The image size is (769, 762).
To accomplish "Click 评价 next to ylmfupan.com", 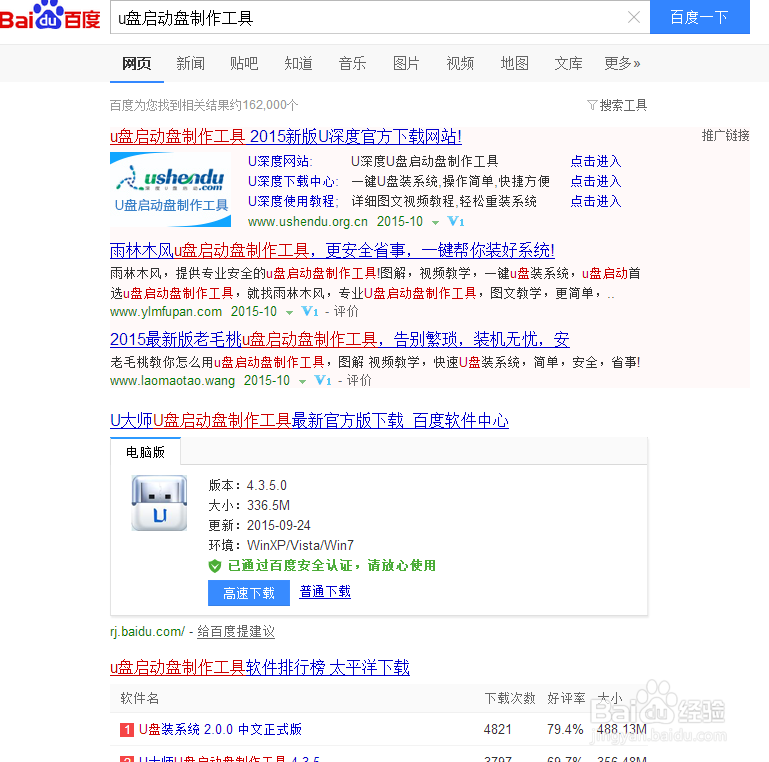I will tap(346, 311).
